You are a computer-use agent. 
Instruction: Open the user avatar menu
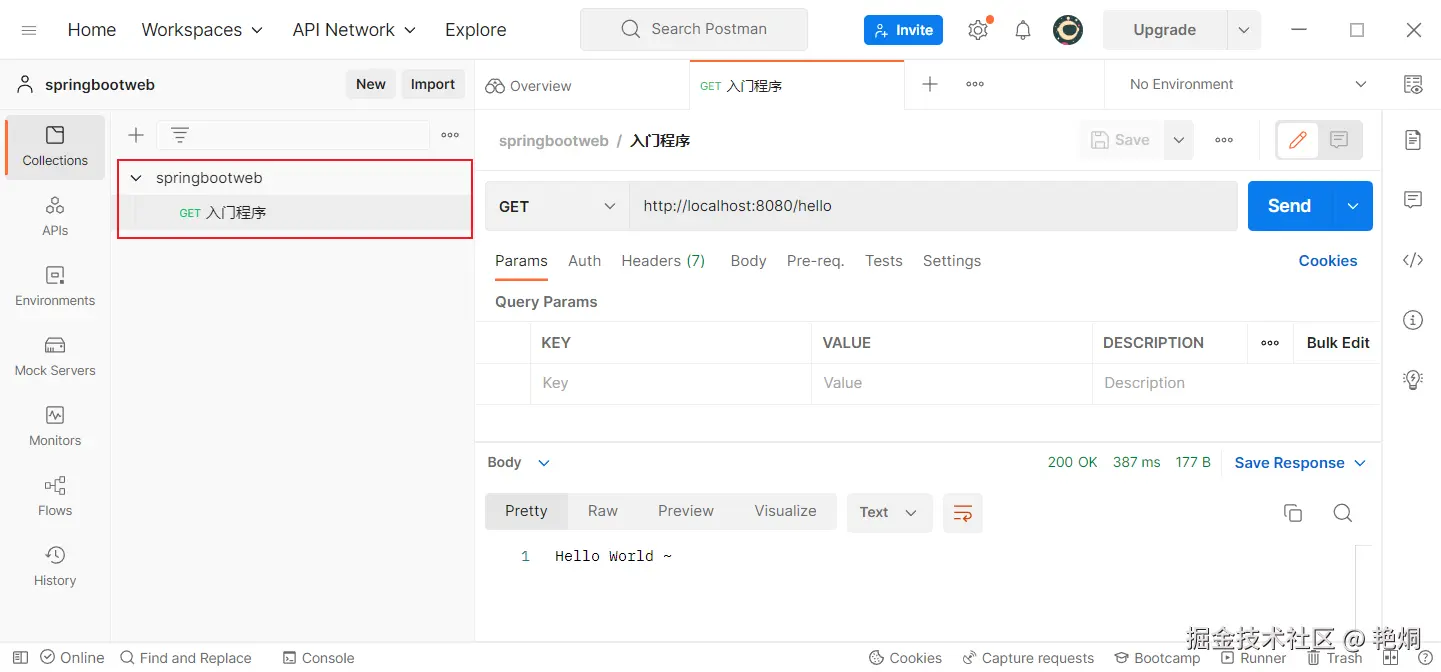pyautogui.click(x=1068, y=30)
